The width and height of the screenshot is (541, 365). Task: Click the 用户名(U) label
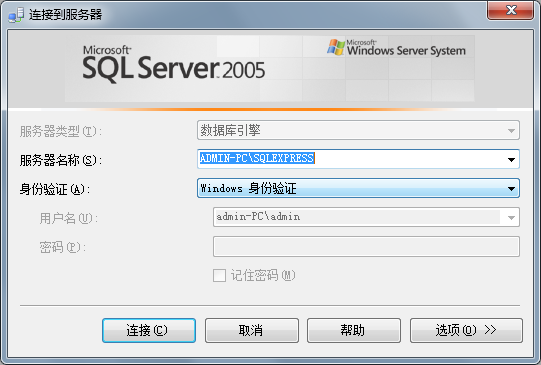pyautogui.click(x=69, y=218)
